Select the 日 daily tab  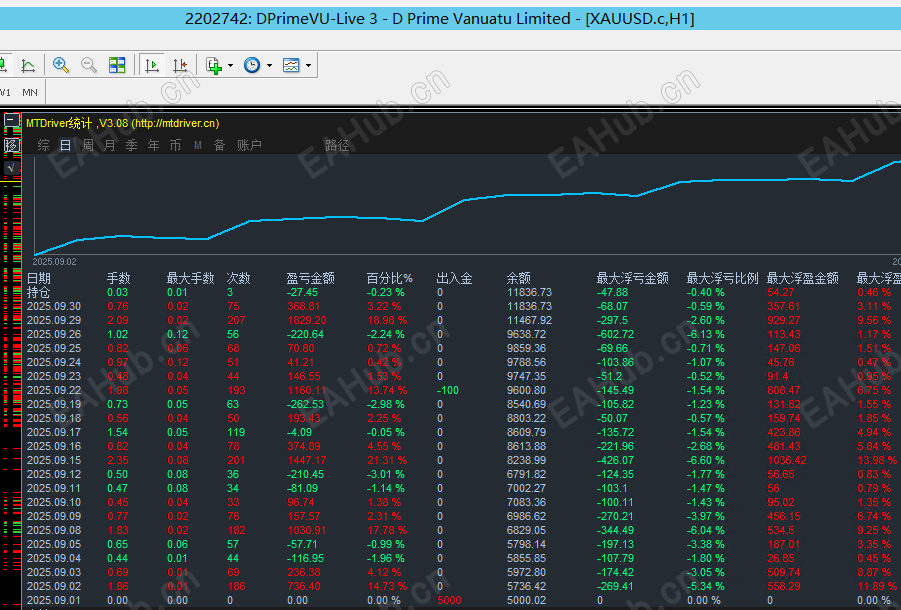[66, 145]
